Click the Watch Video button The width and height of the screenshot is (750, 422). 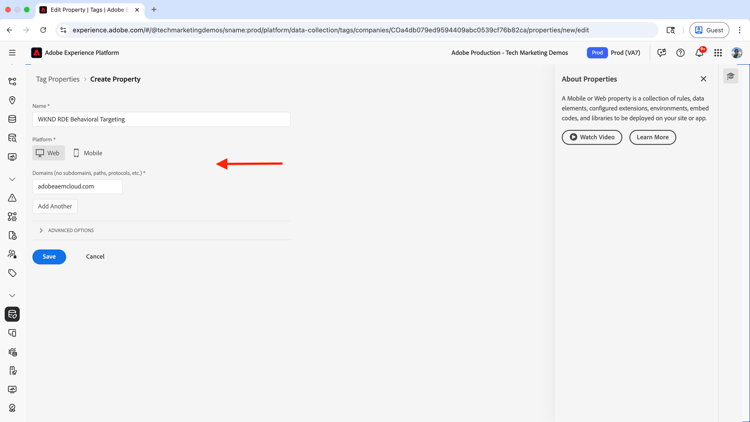pos(592,137)
